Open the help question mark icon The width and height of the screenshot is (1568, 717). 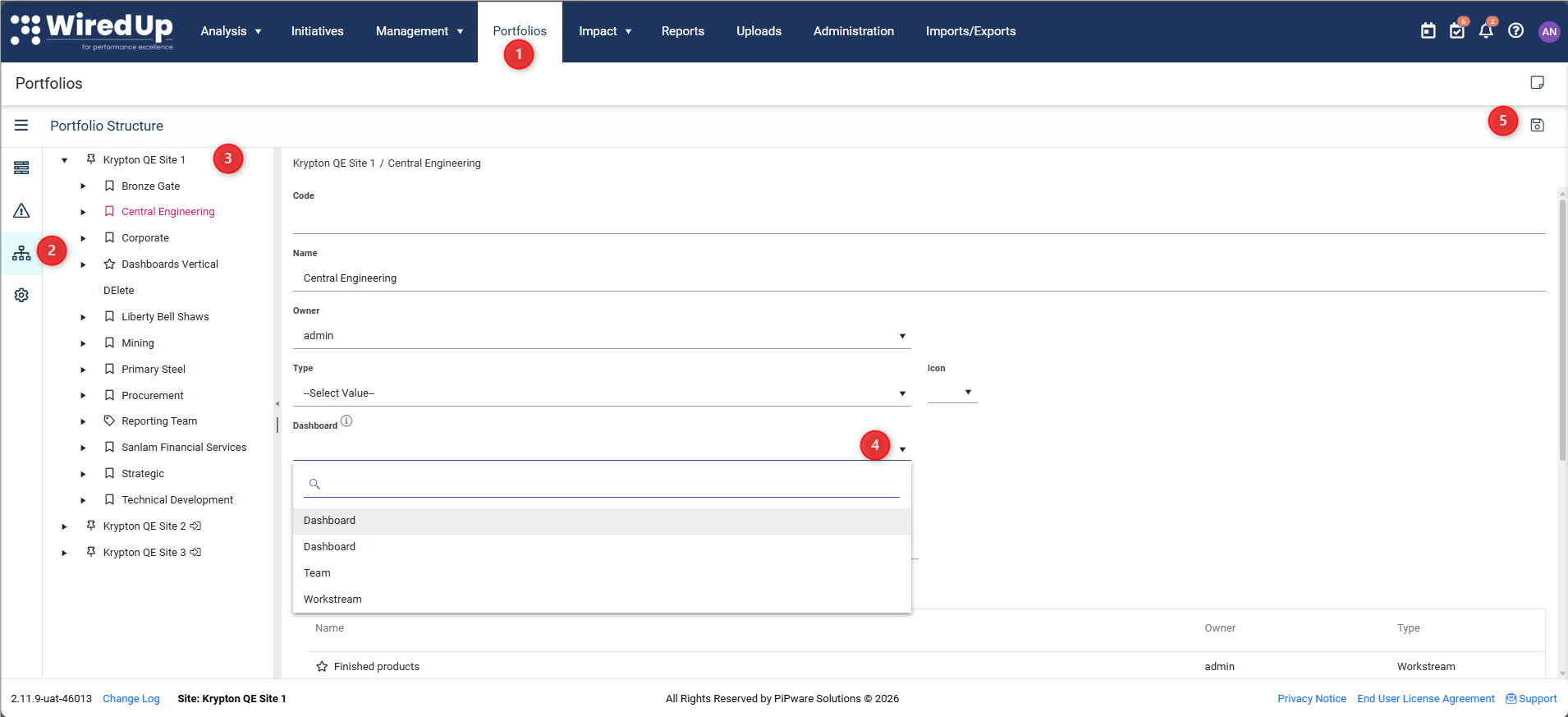coord(1516,31)
